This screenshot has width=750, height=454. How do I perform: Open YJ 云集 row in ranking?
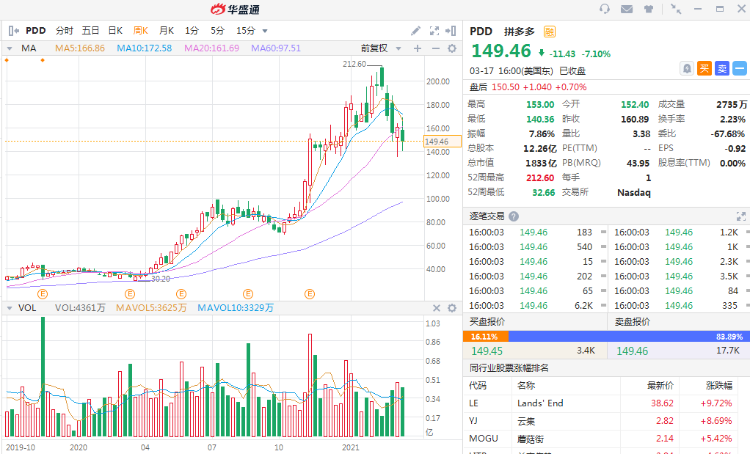607,421
